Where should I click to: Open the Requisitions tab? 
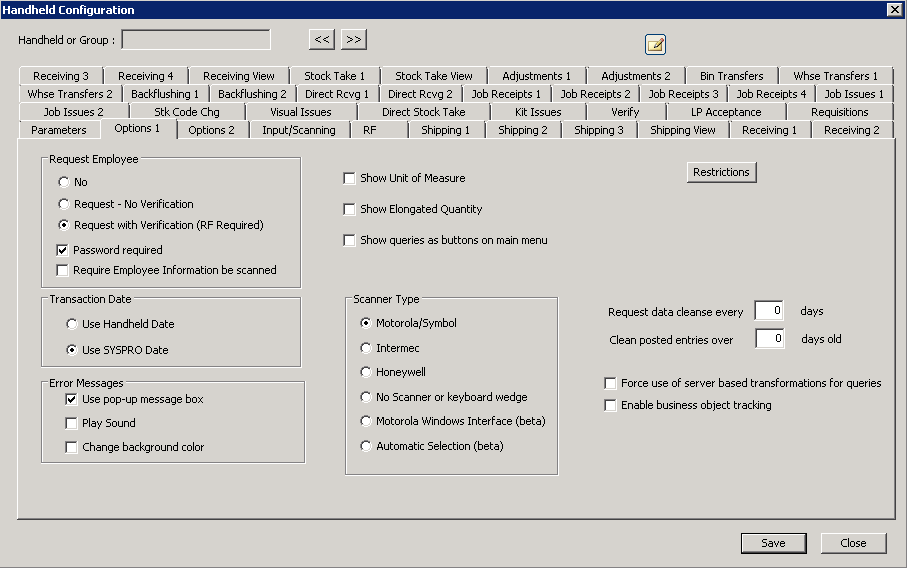tap(839, 112)
